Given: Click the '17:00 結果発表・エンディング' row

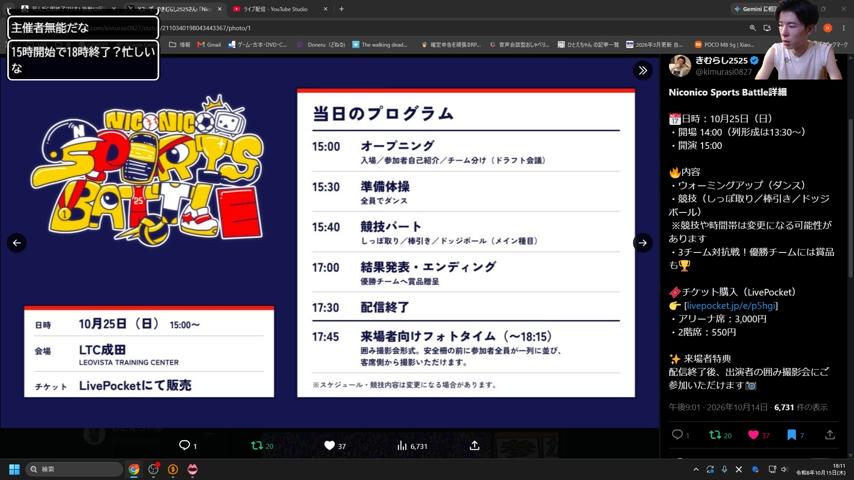Looking at the screenshot, I should tap(466, 273).
